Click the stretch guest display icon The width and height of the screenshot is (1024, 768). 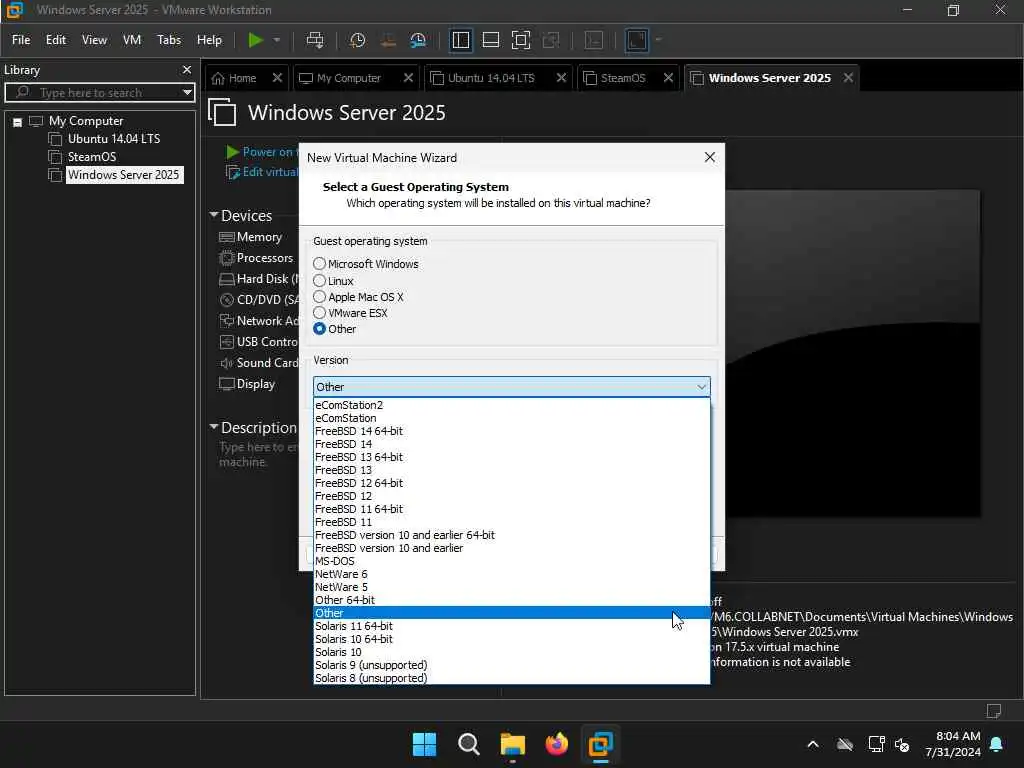(636, 40)
